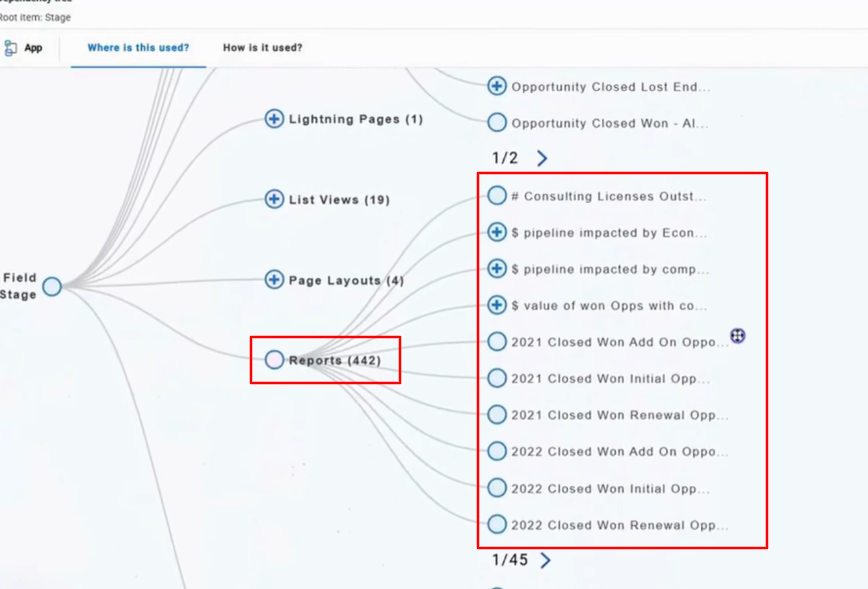Click the Opportunity Closed Won - Al circle node

pos(497,123)
